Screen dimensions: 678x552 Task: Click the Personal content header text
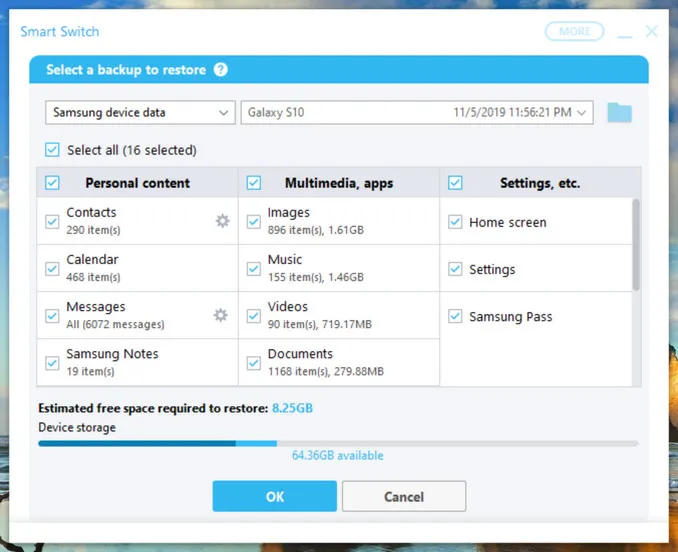tap(138, 183)
